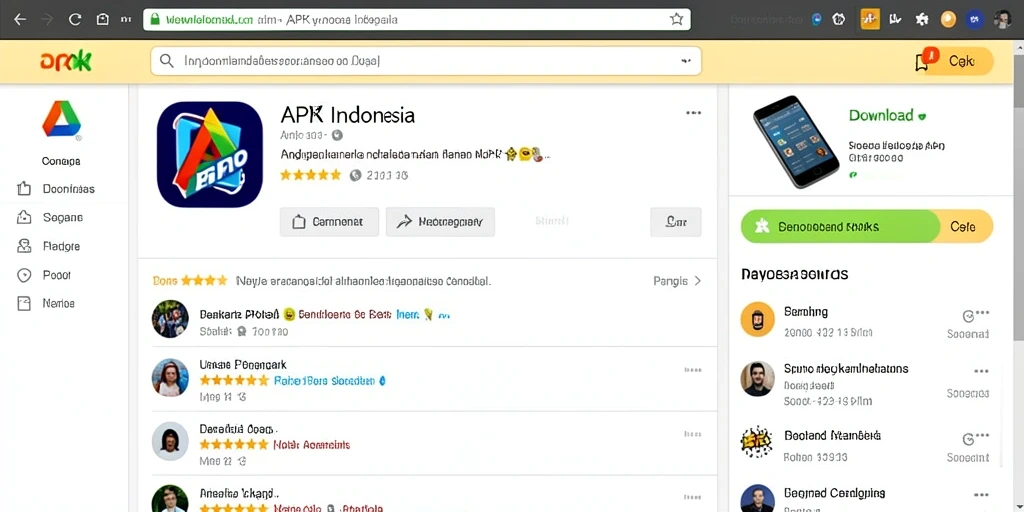Open Fladore in the left sidebar
Screen dimensions: 1024x512
click(x=48, y=246)
